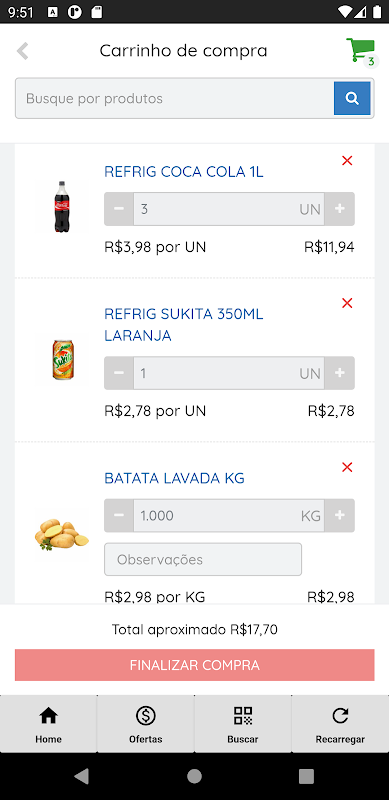
Task: Remove Batata Lavada KG from cart
Action: [x=347, y=467]
